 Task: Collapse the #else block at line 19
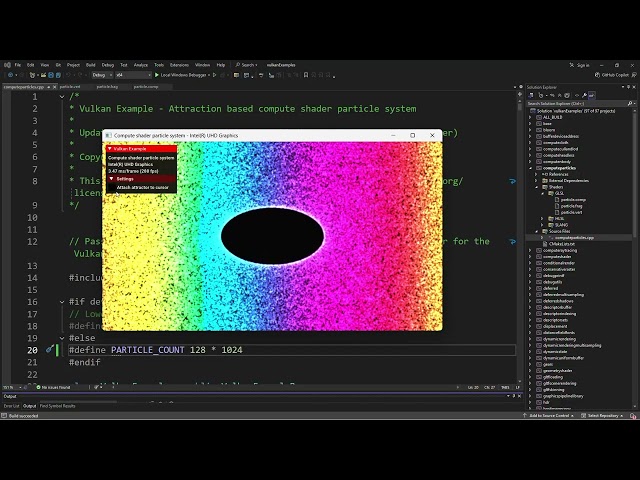(62, 338)
